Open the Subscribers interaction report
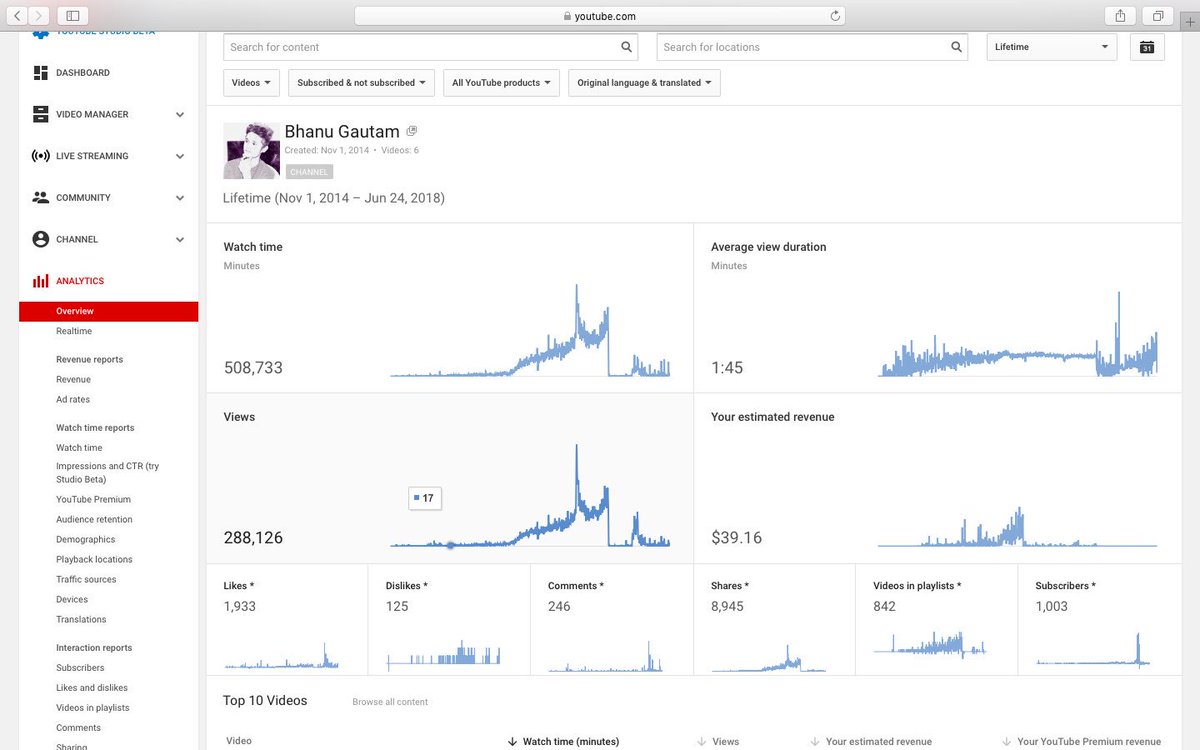Screen dimensions: 1200x750 coord(80,668)
